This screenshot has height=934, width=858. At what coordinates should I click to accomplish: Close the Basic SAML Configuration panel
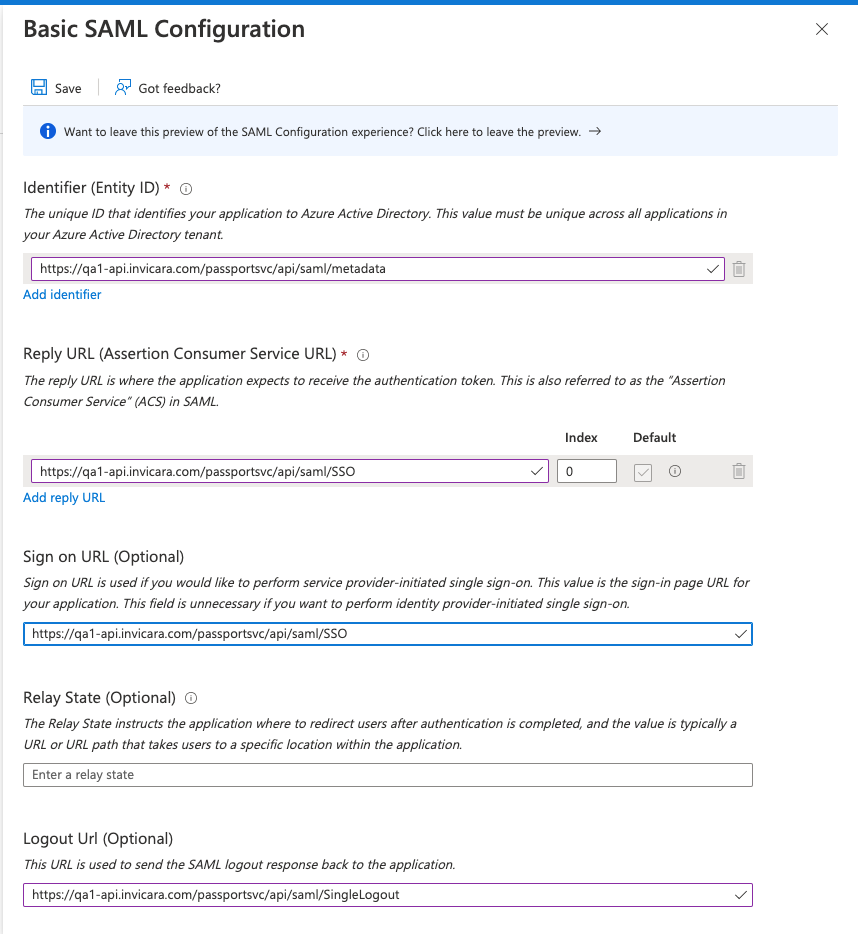[822, 29]
